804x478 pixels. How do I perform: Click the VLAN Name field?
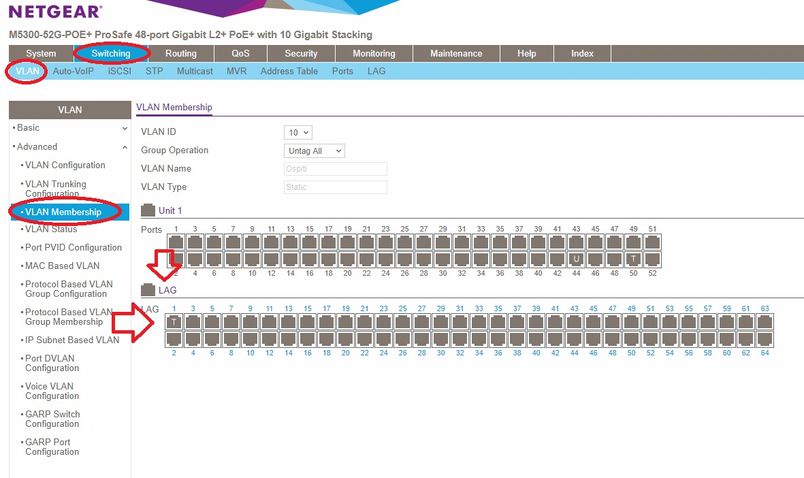coord(335,169)
